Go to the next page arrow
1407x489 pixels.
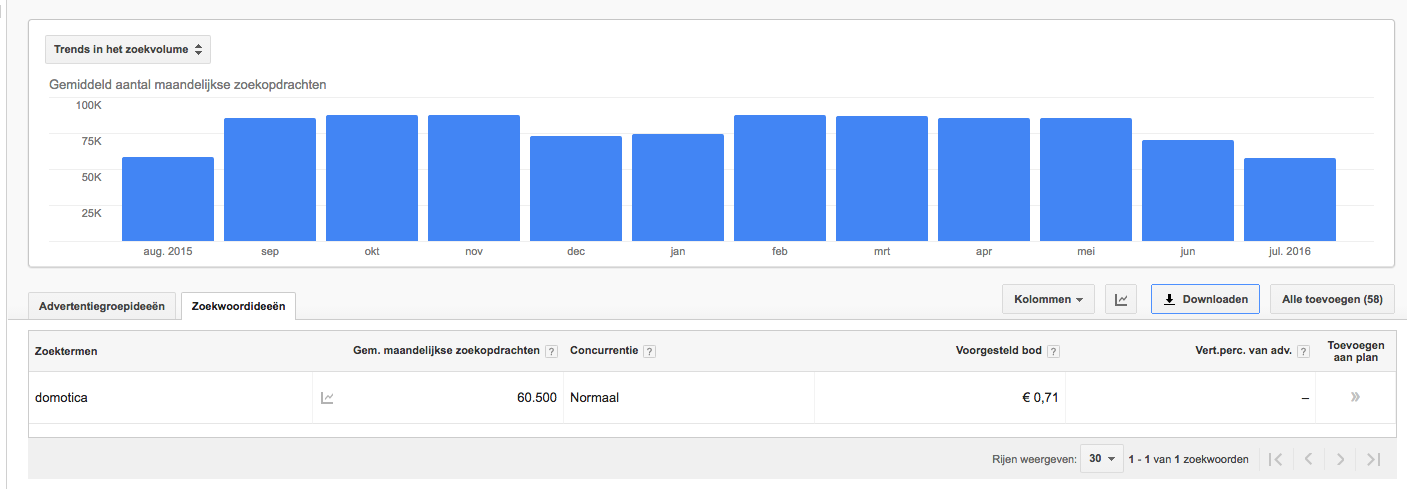(1341, 459)
